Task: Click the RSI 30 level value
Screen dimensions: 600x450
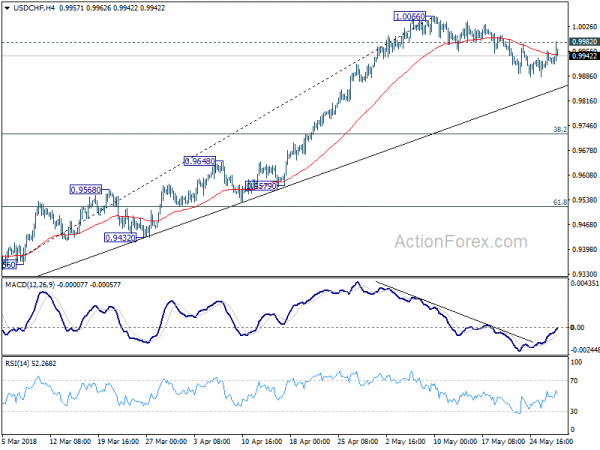Action: point(574,411)
